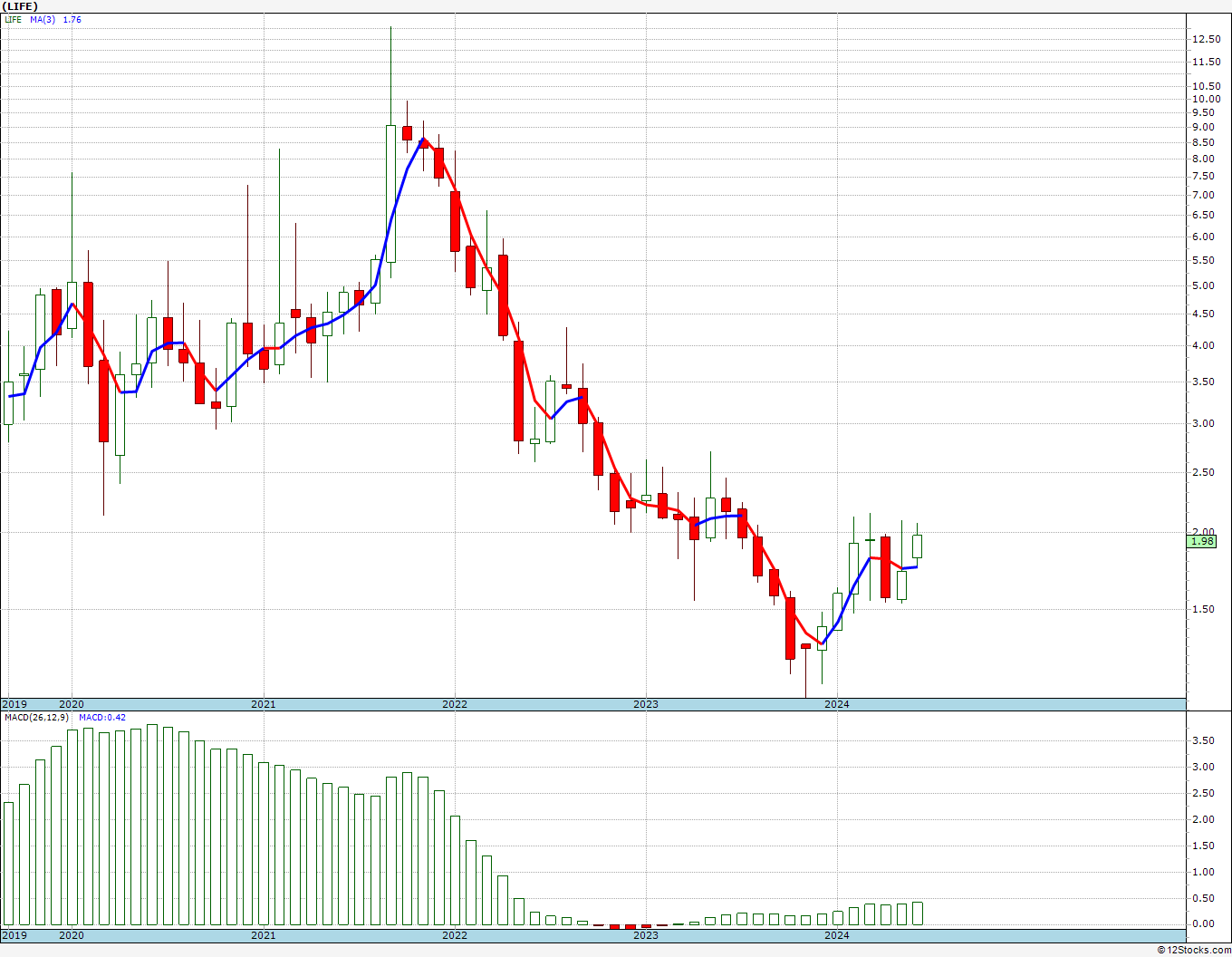This screenshot has height=957, width=1232.
Task: Click the 0.00 MACD axis label
Action: pyautogui.click(x=1203, y=924)
